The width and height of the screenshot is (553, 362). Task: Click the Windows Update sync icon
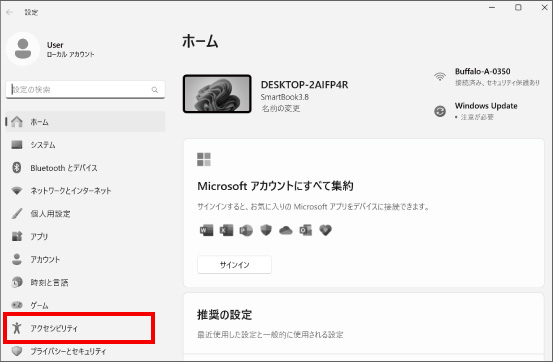(440, 111)
